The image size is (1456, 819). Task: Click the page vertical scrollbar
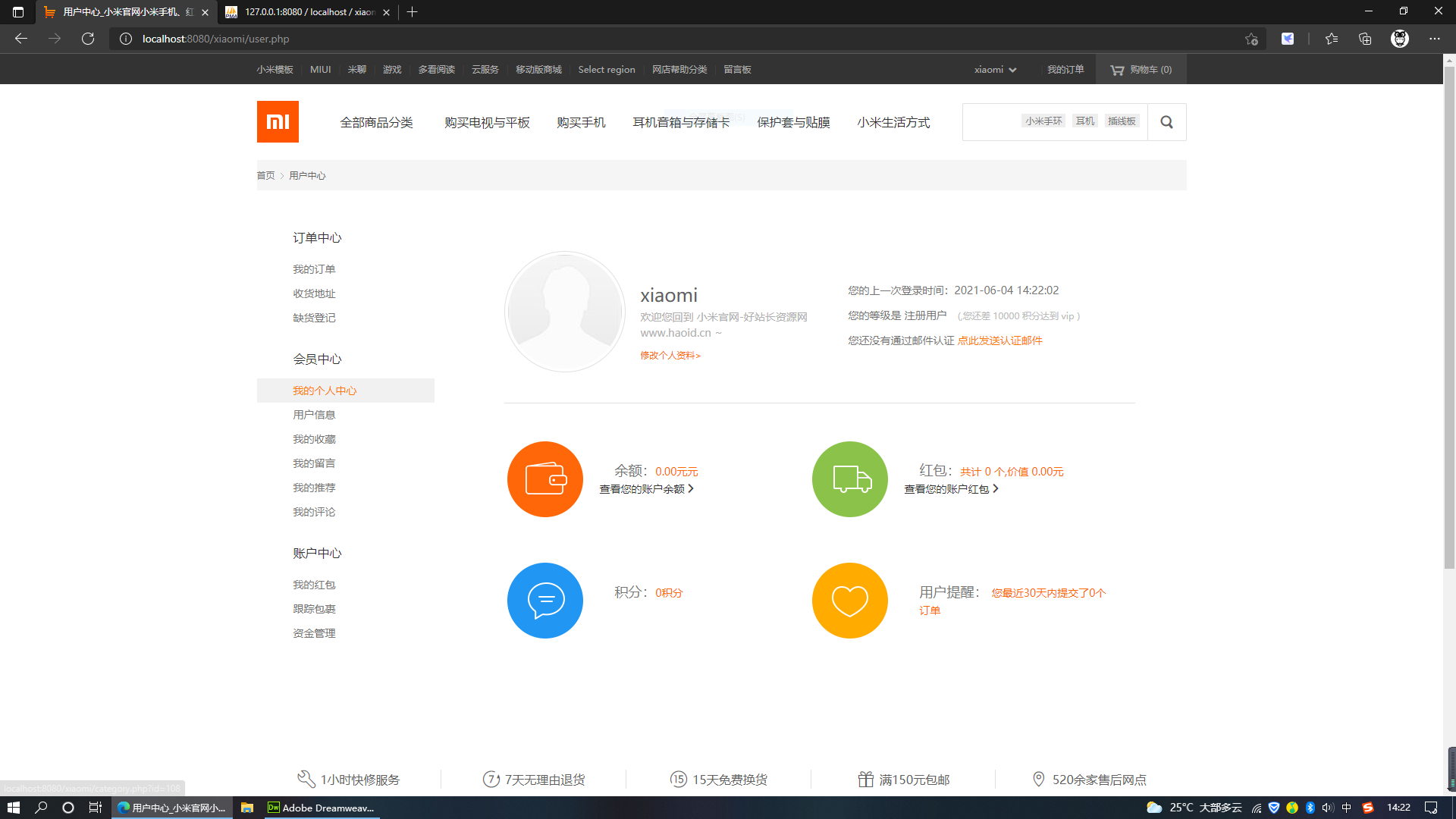(x=1449, y=318)
